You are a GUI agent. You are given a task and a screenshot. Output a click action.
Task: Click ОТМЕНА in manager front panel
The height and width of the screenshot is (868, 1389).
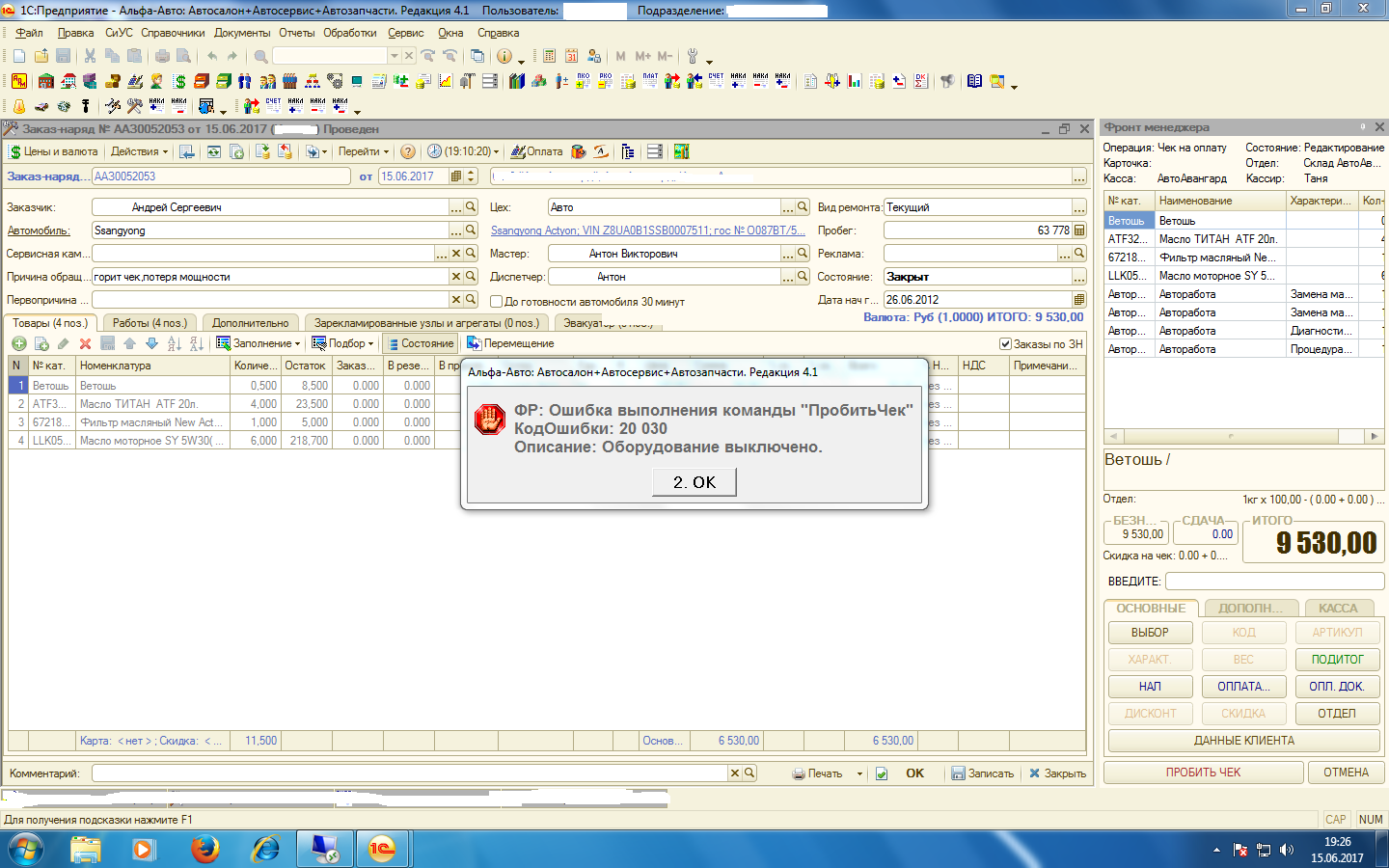[1346, 773]
